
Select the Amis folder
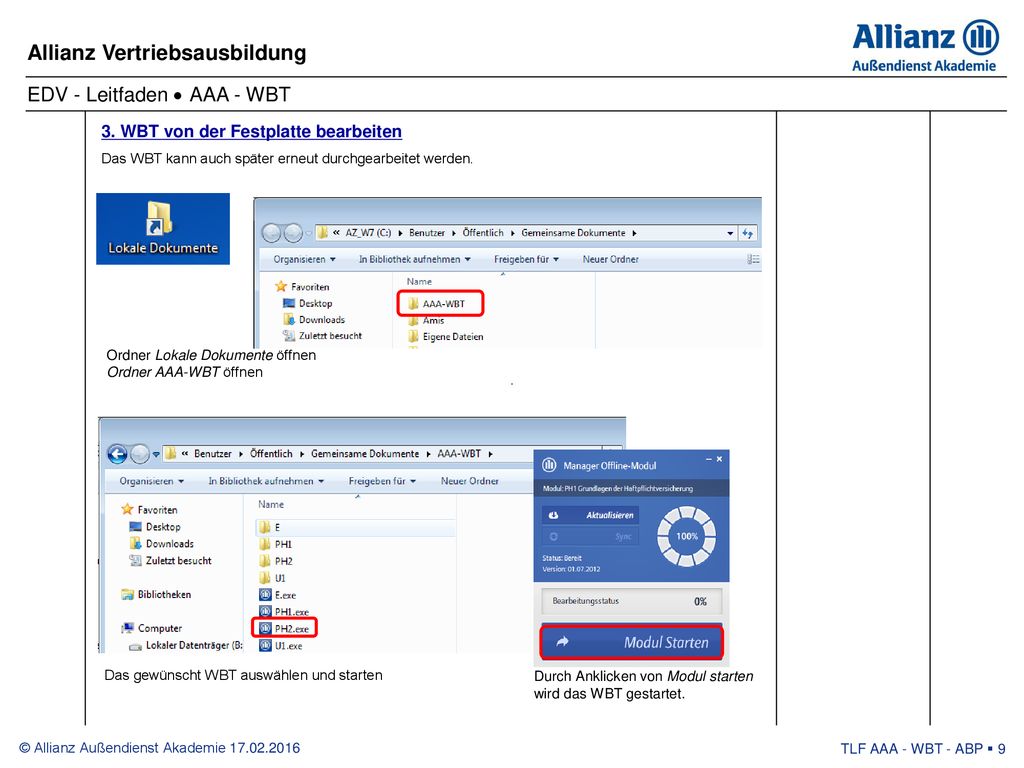[x=426, y=320]
